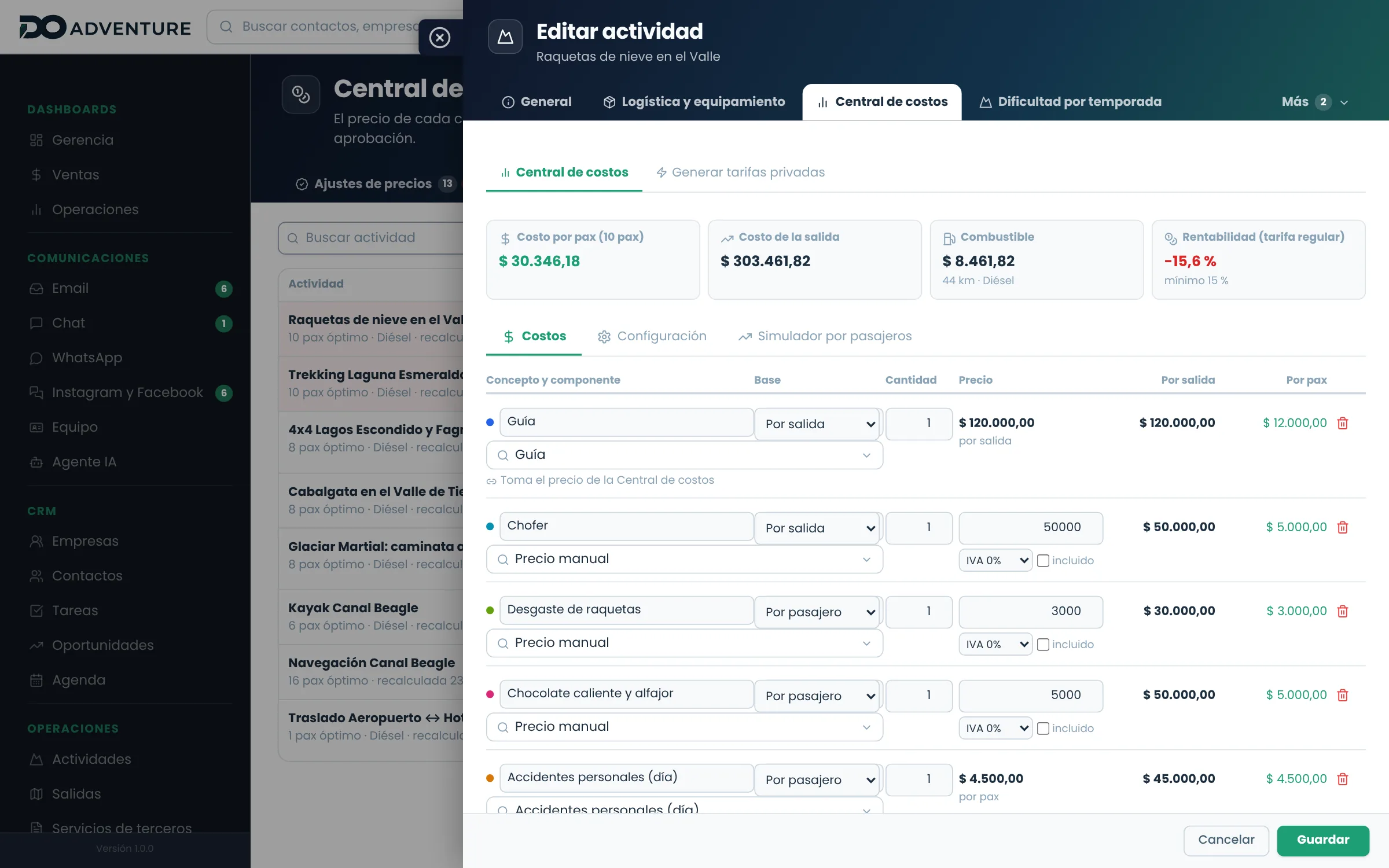Screen dimensions: 1389x868
Task: Check incluido for Chofer IVA
Action: pos(1043,561)
